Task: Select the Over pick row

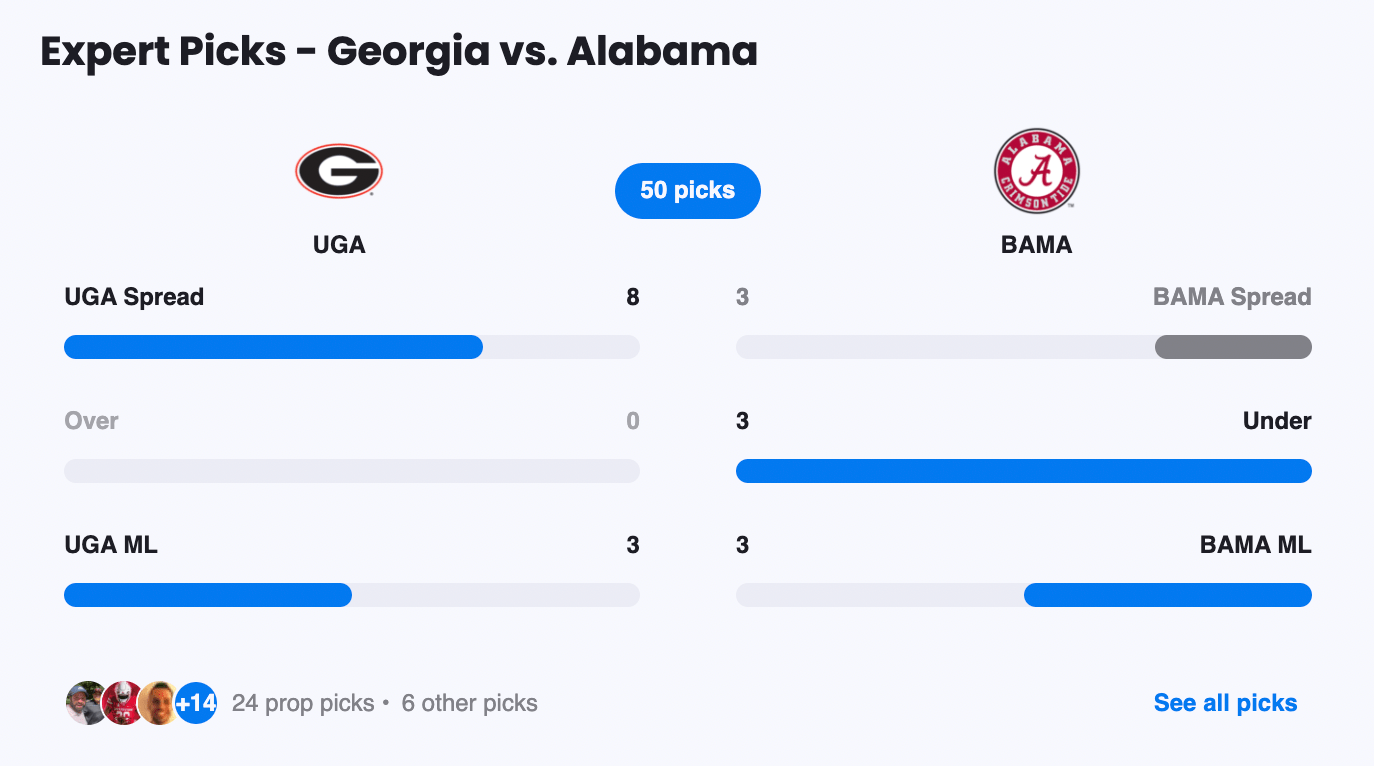Action: click(x=91, y=421)
